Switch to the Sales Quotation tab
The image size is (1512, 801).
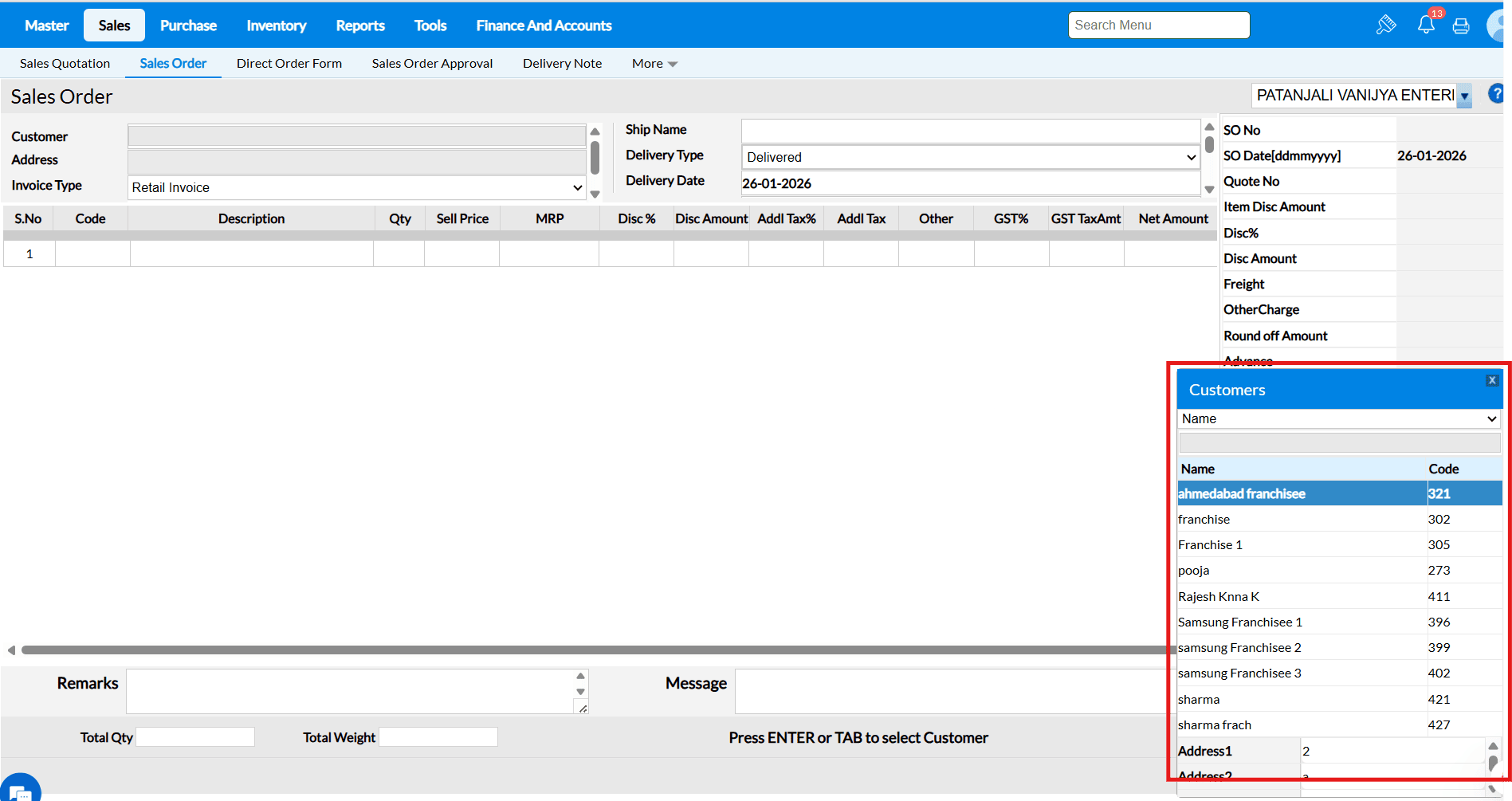point(65,64)
